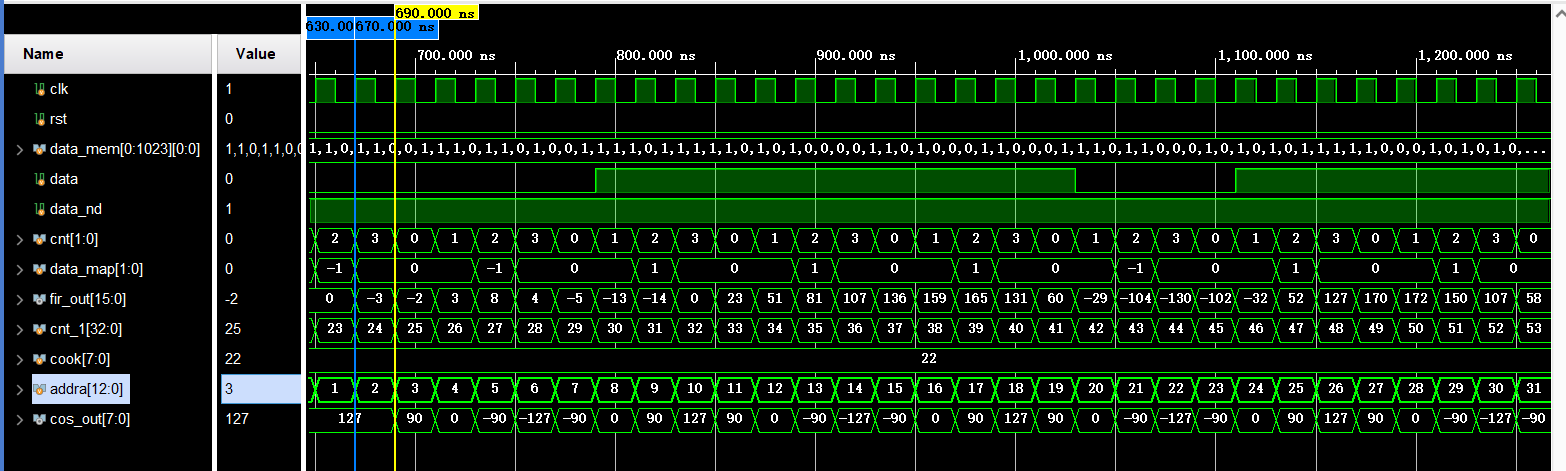The height and width of the screenshot is (471, 1566).
Task: Click the data_mem bus icon
Action: (39, 149)
